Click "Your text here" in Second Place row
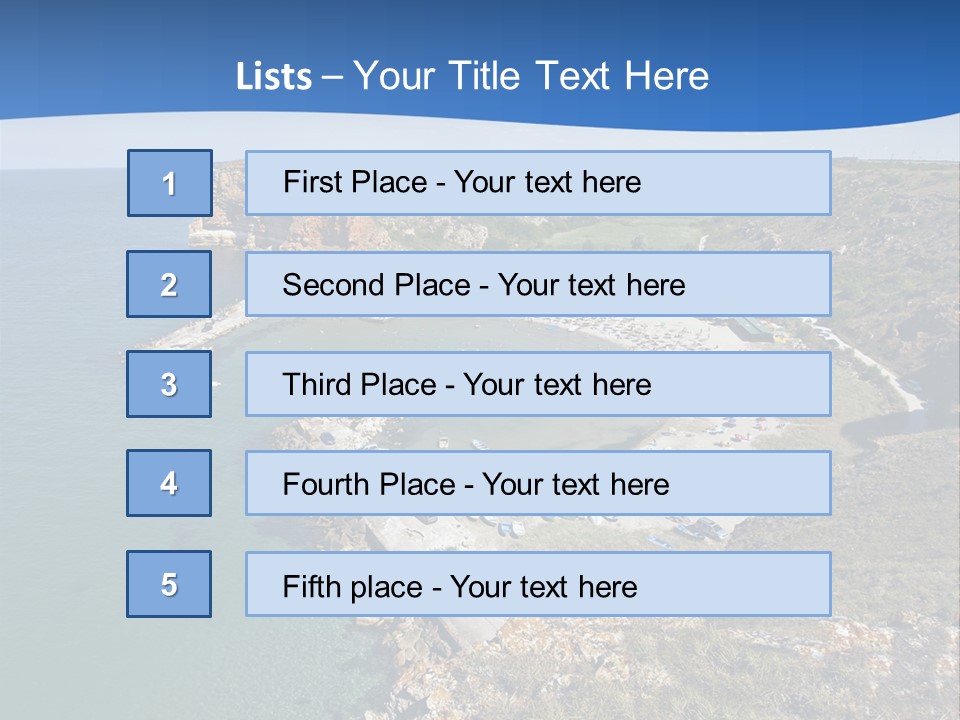Image resolution: width=960 pixels, height=720 pixels. tap(592, 285)
